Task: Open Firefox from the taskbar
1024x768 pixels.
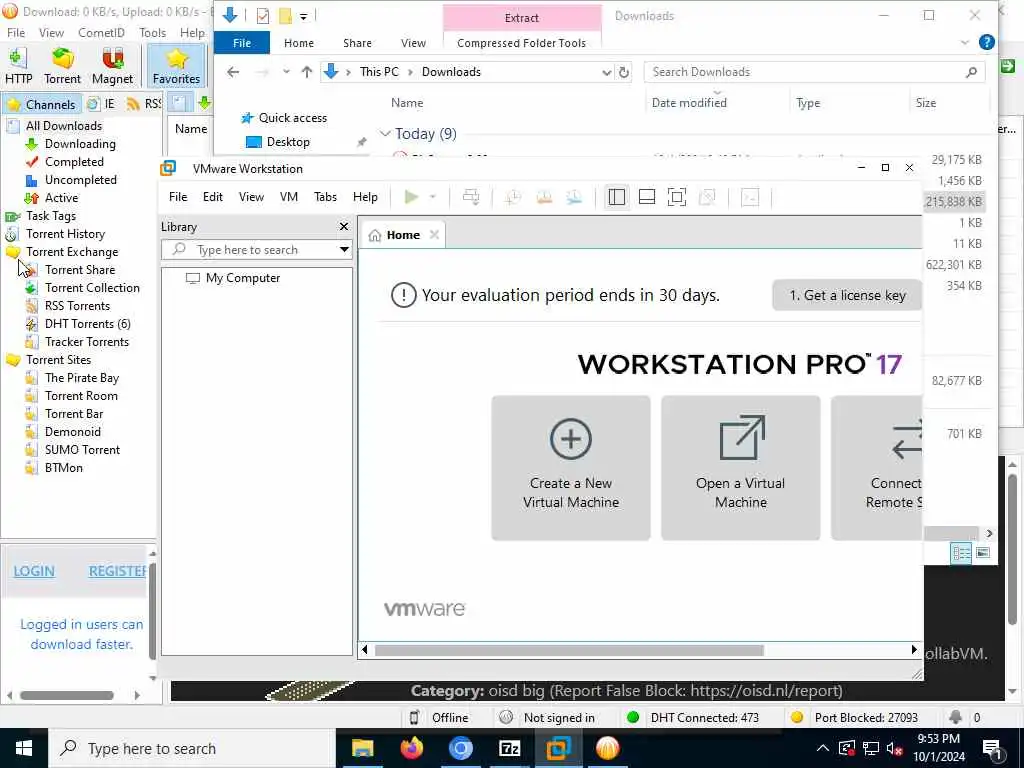Action: (411, 748)
